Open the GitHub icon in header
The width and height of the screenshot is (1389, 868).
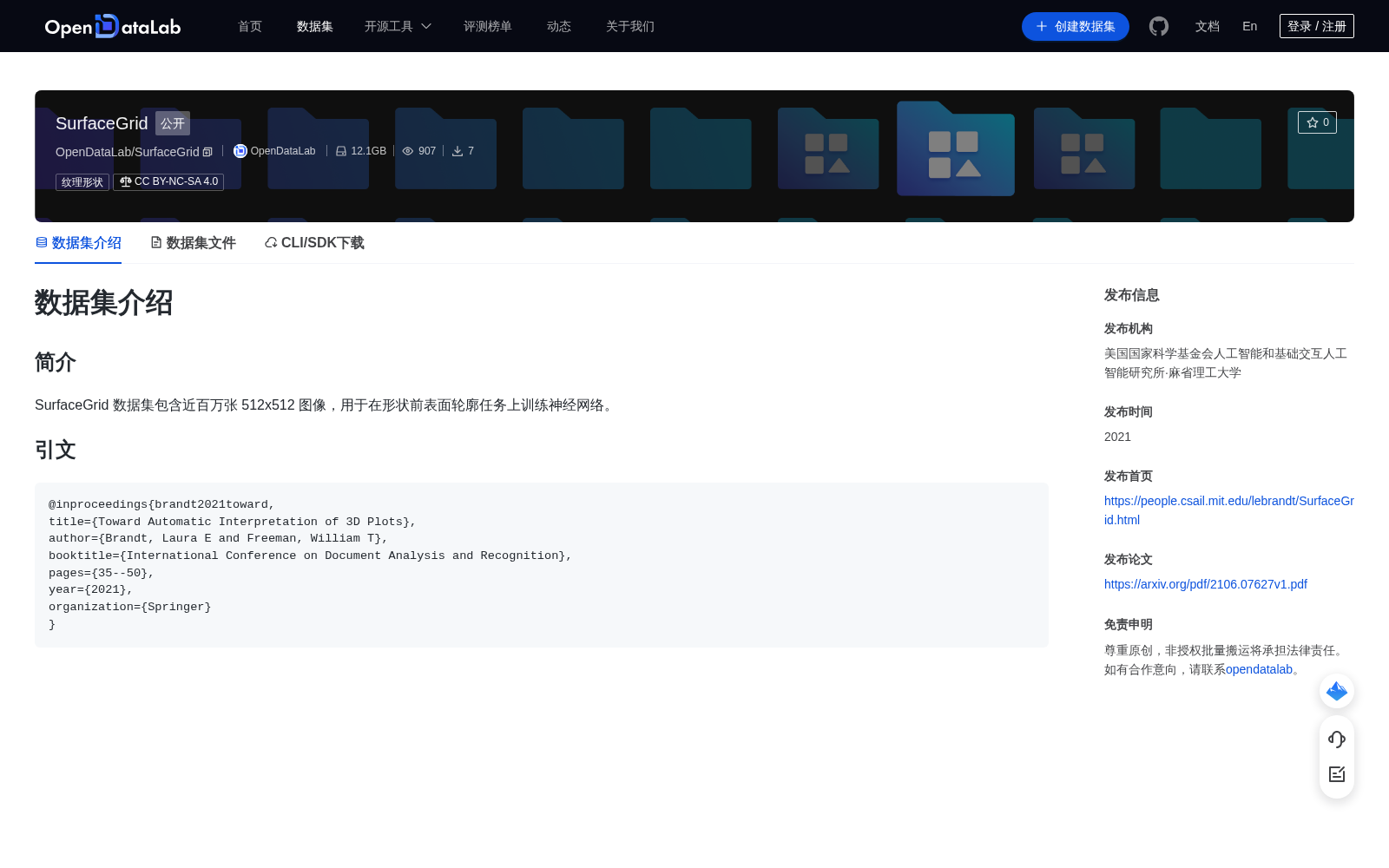[x=1159, y=26]
